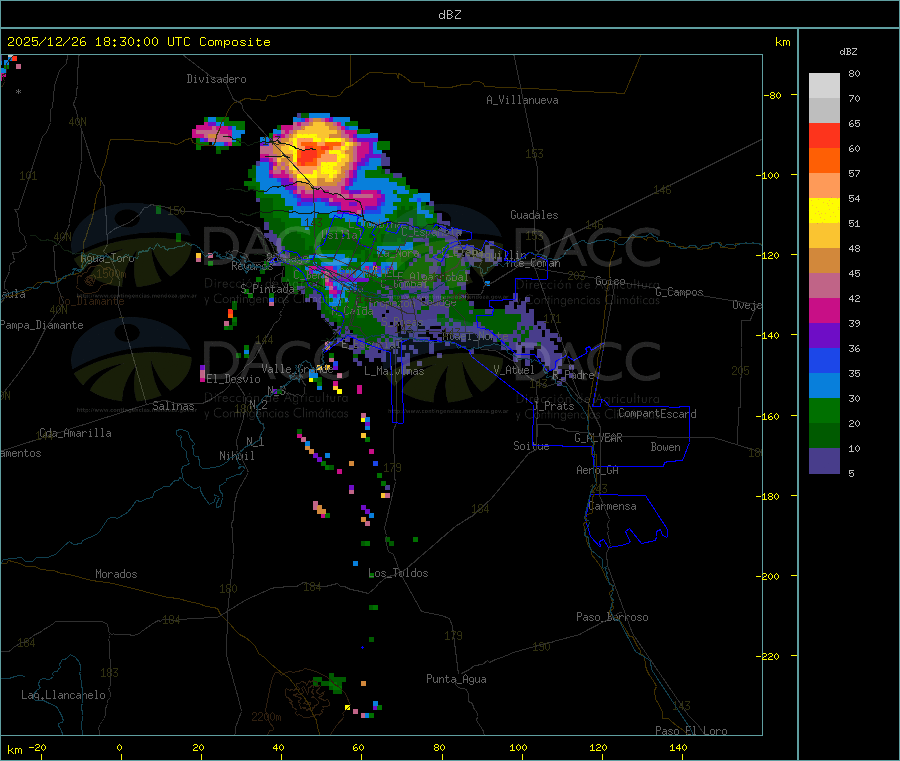Click the Carmensa location label
The height and width of the screenshot is (761, 900).
point(612,507)
